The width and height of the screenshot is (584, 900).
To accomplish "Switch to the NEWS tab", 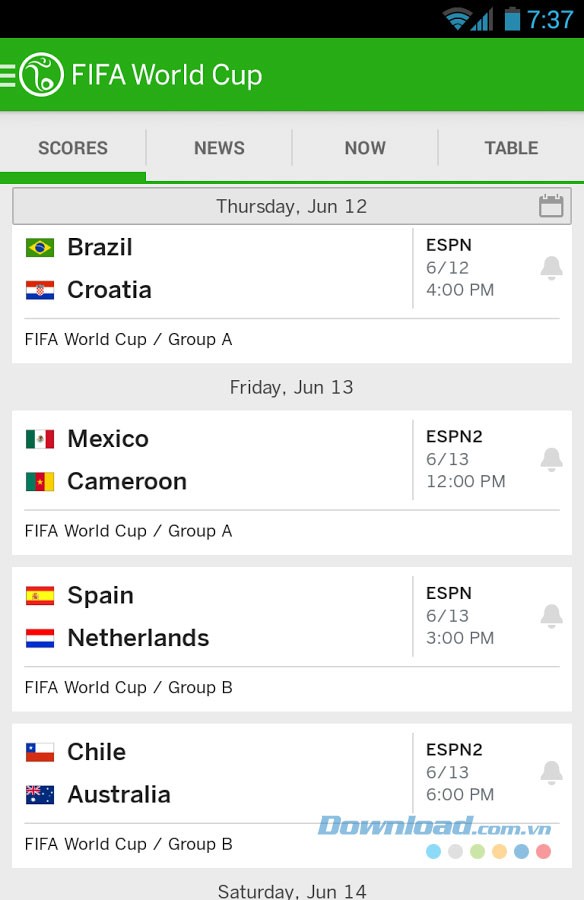I will click(218, 148).
